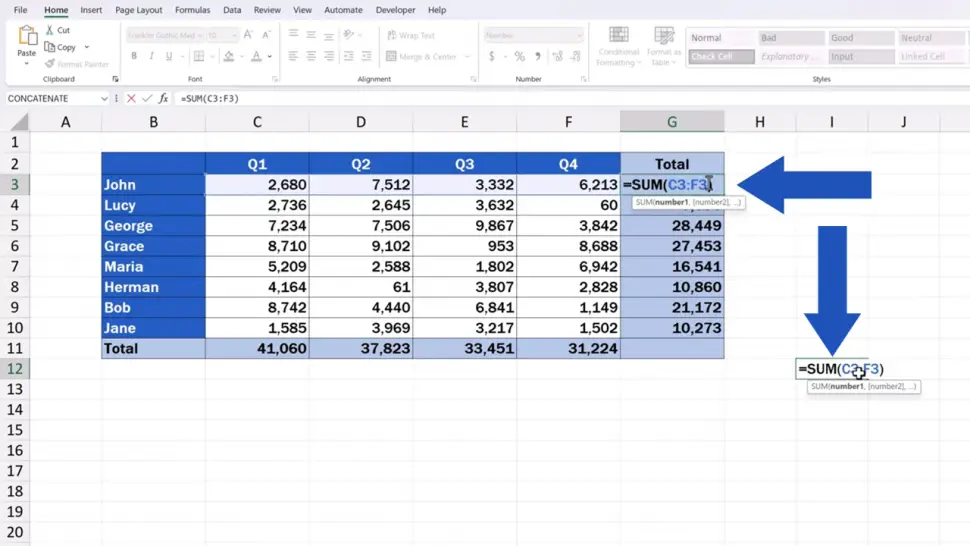This screenshot has width=970, height=546.
Task: Apply the Good cell style
Action: click(x=861, y=38)
